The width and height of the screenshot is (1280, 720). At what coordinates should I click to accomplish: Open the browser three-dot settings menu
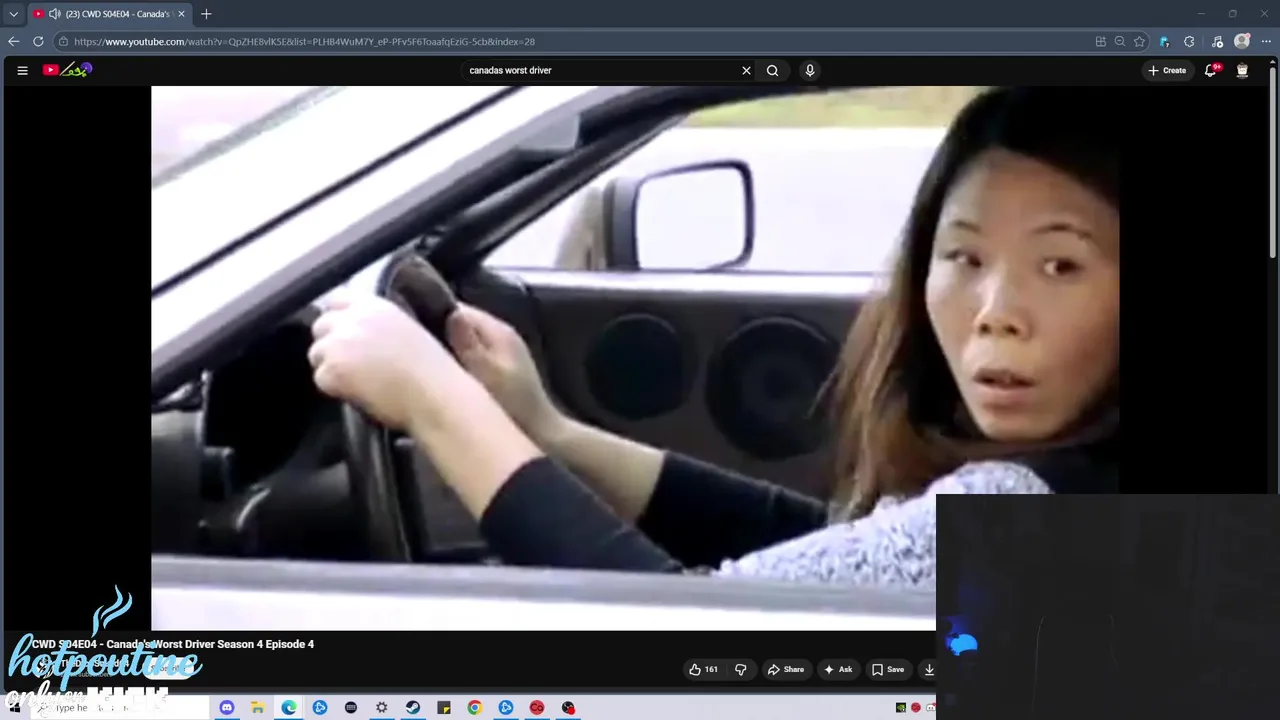click(1267, 41)
